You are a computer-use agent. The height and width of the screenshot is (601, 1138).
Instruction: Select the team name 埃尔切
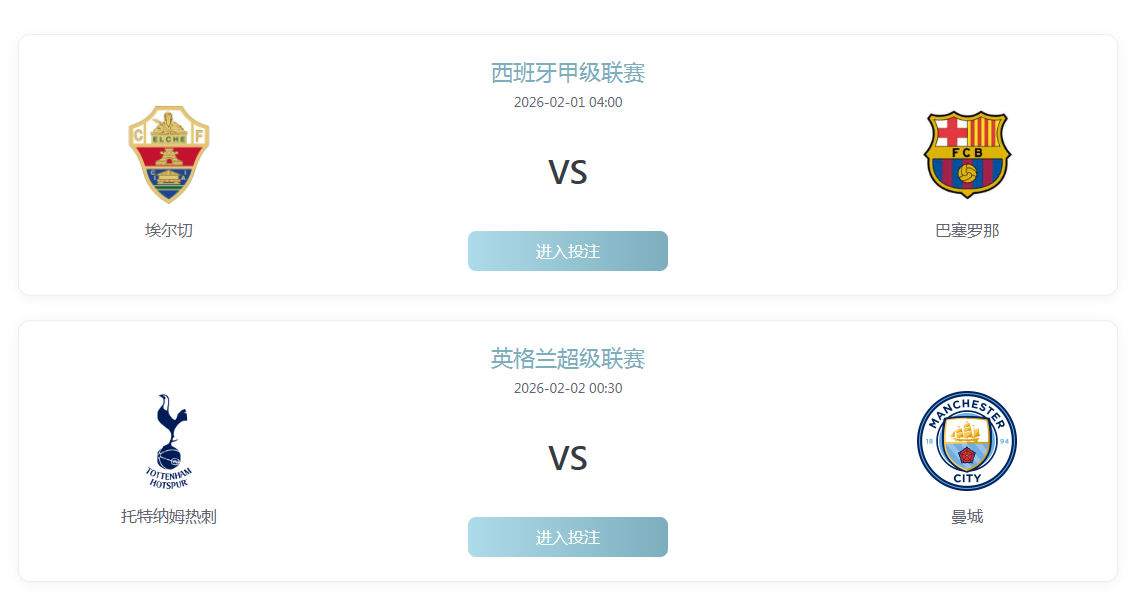coord(168,229)
